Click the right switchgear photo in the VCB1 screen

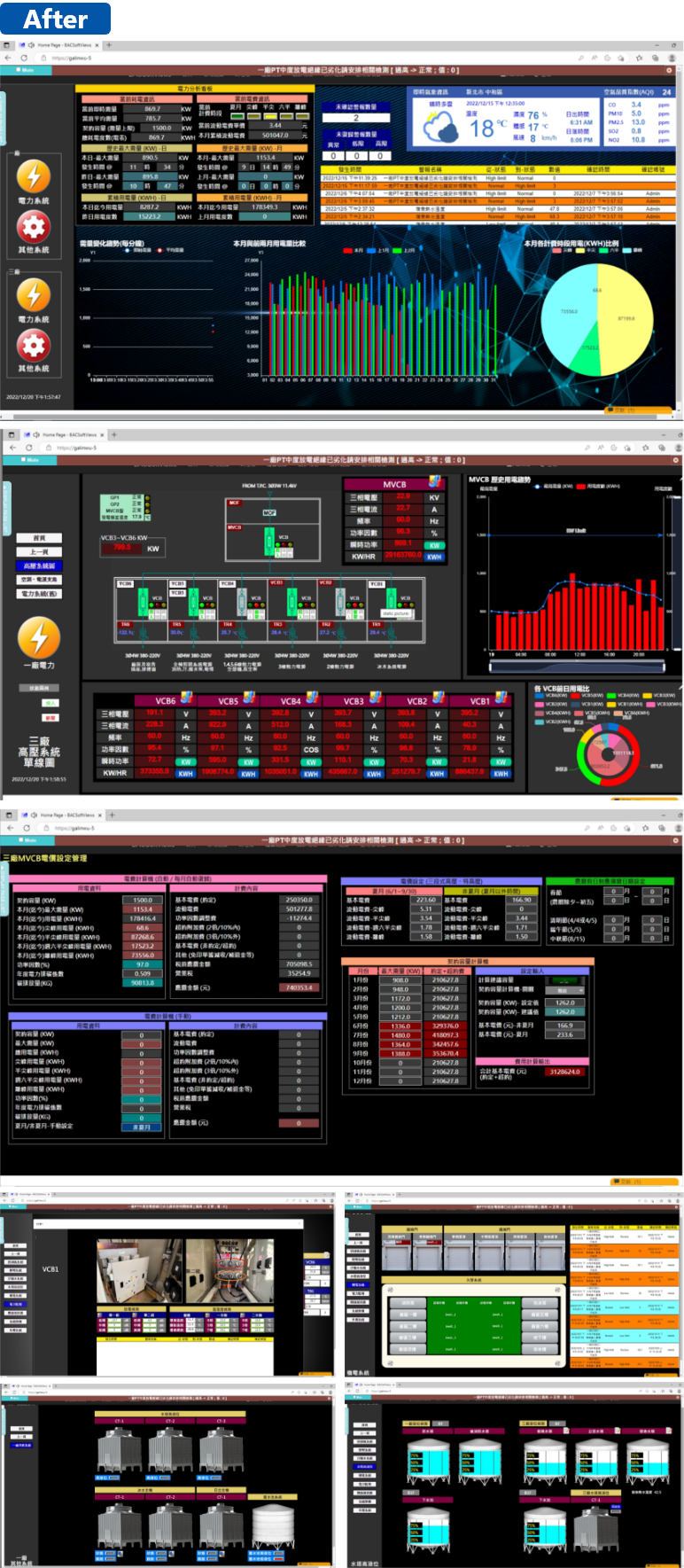pos(228,1270)
